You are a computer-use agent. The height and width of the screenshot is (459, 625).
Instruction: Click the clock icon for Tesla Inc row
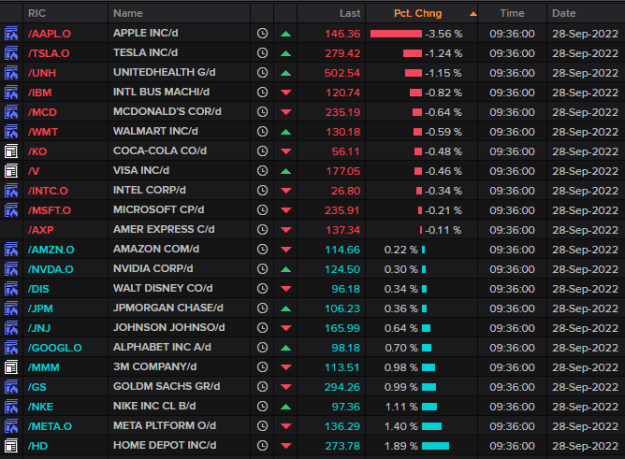262,53
